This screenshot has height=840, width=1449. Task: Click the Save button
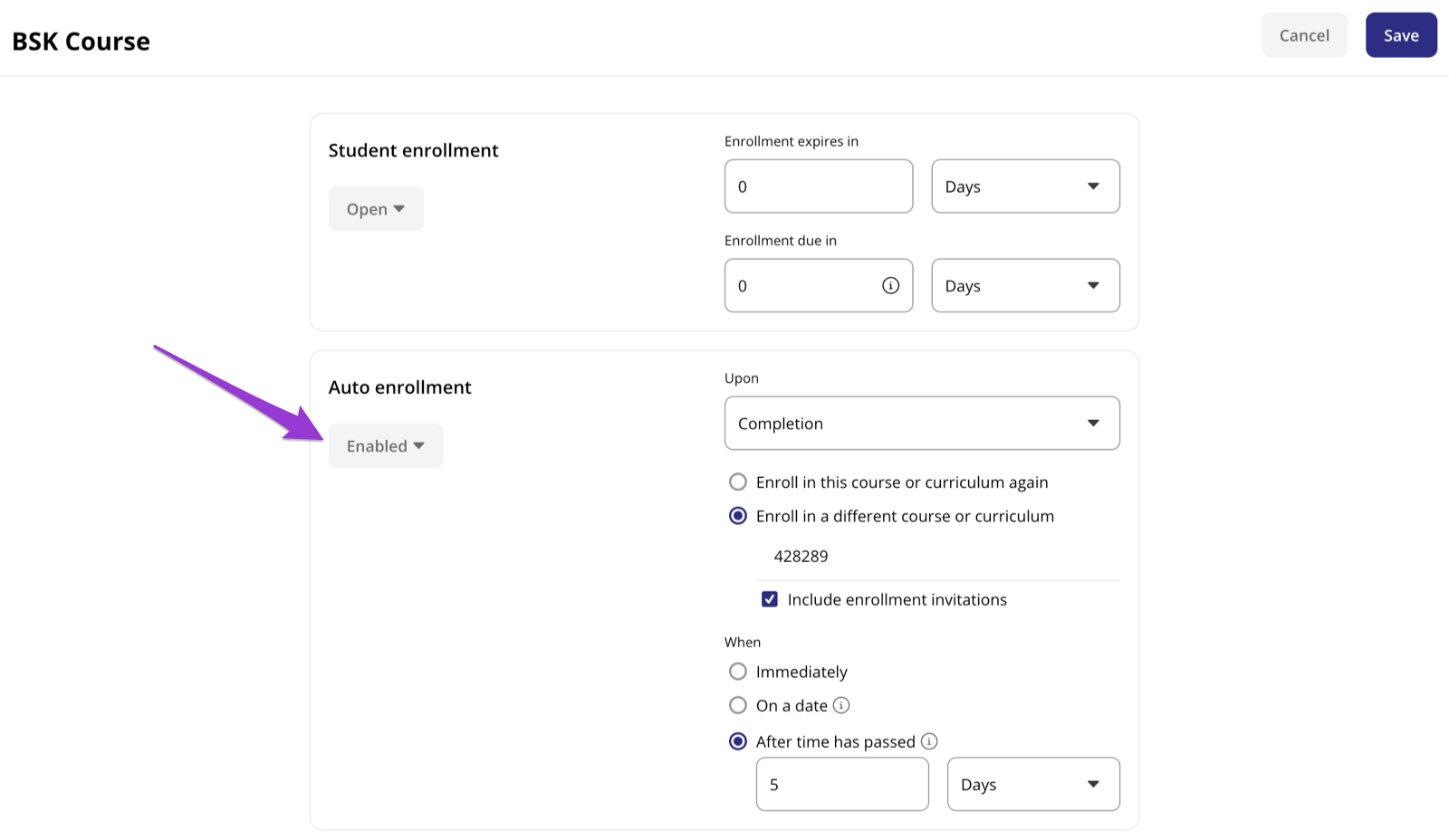pyautogui.click(x=1401, y=35)
